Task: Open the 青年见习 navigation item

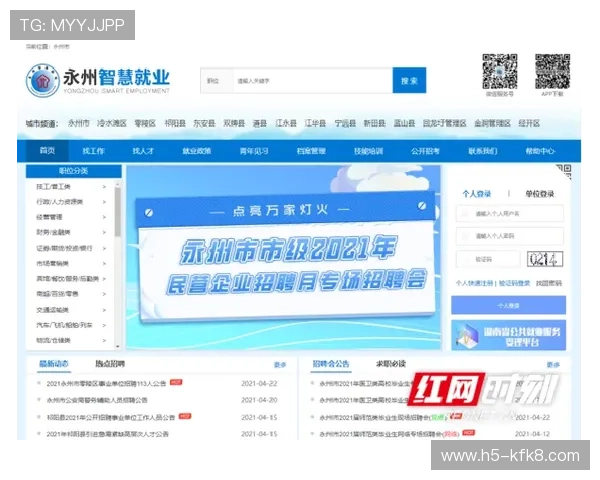Action: (254, 151)
